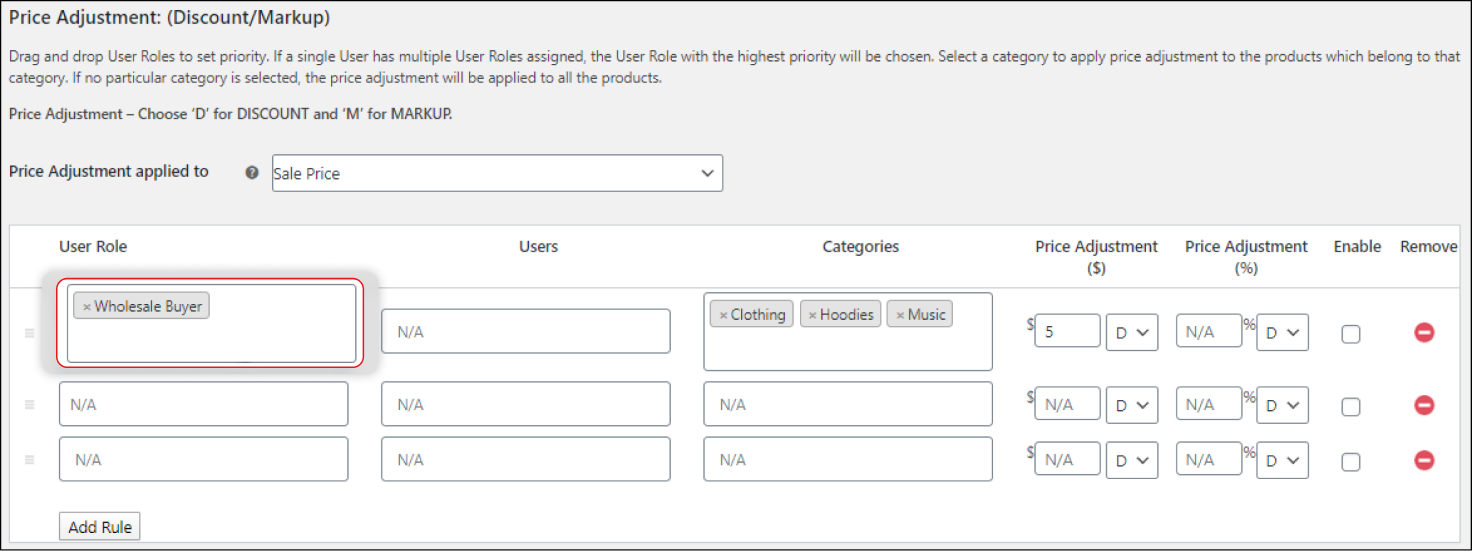Delete the third rule using red minus icon
The height and width of the screenshot is (551, 1472).
coord(1424,460)
